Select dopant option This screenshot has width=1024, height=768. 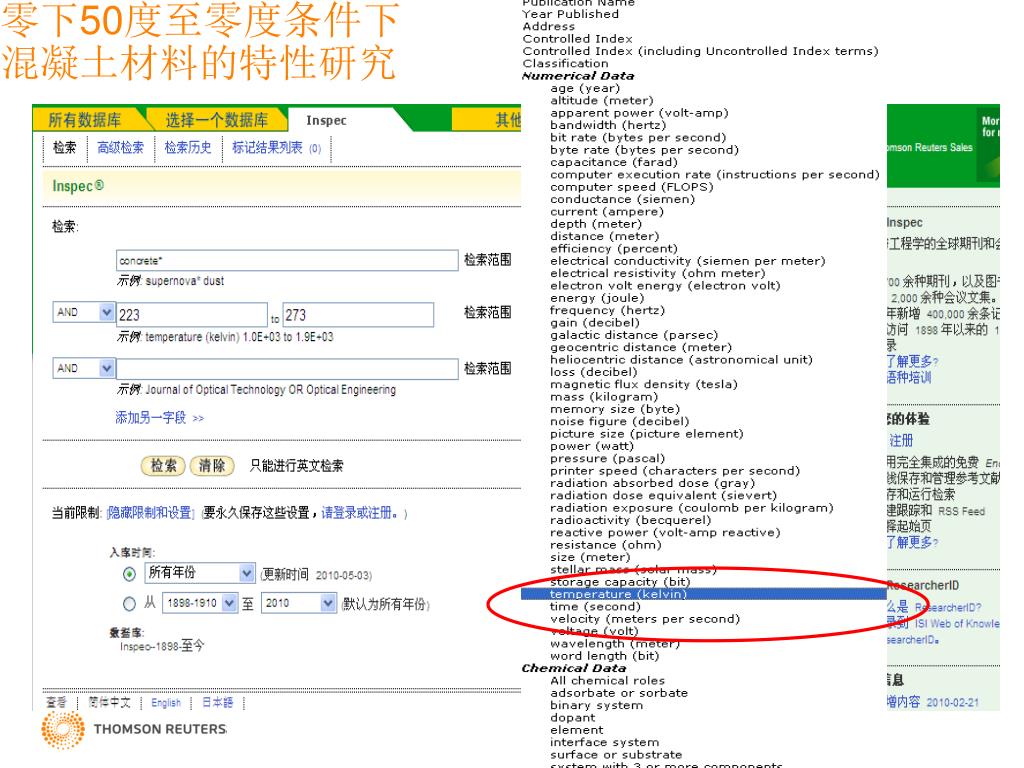(x=572, y=718)
